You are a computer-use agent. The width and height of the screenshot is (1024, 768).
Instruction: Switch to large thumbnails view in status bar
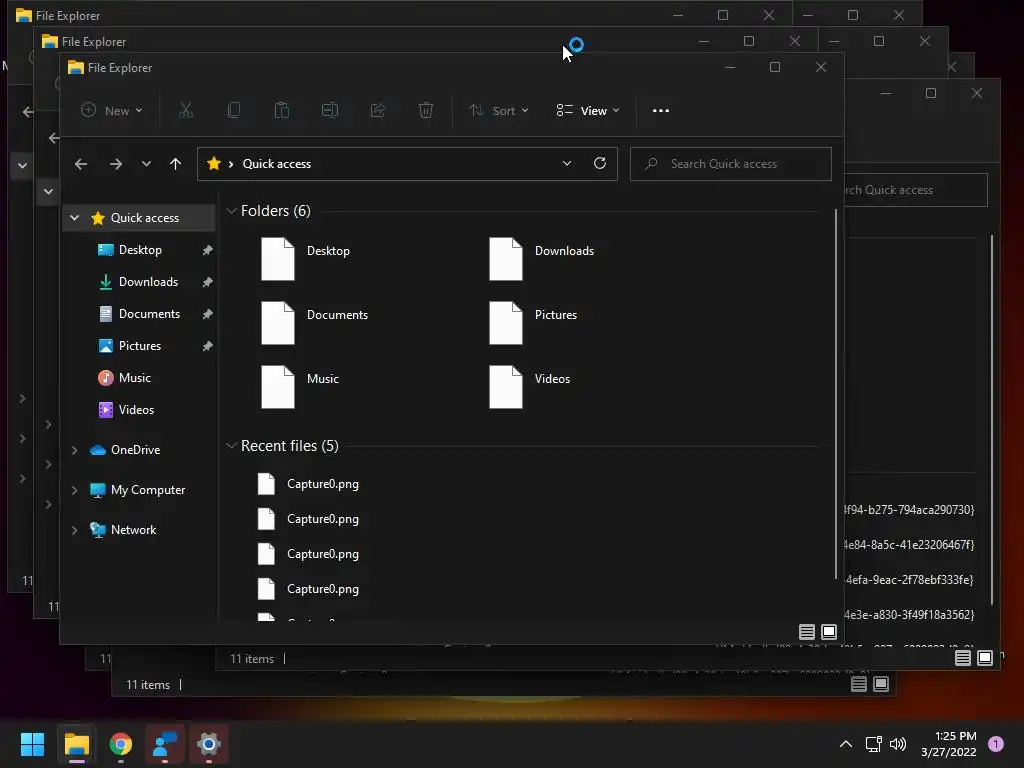pos(829,632)
